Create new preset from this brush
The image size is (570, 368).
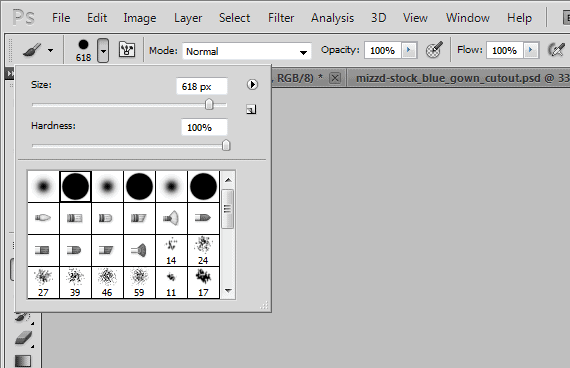click(x=251, y=109)
